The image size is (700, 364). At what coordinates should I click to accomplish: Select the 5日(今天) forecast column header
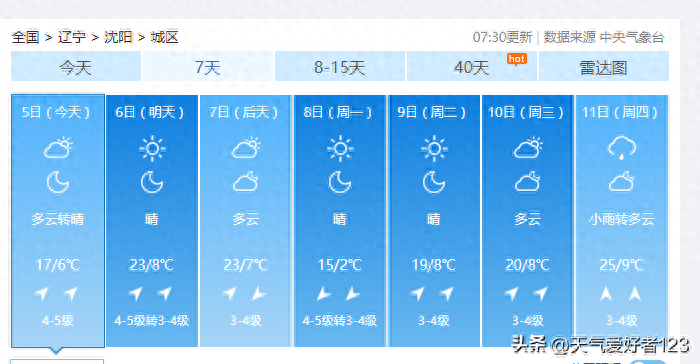(x=56, y=112)
